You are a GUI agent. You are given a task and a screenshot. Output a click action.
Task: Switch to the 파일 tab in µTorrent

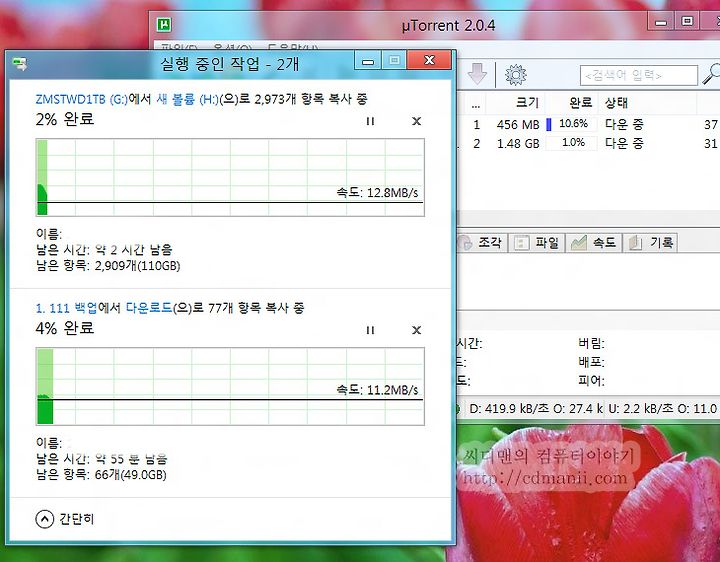[x=536, y=242]
